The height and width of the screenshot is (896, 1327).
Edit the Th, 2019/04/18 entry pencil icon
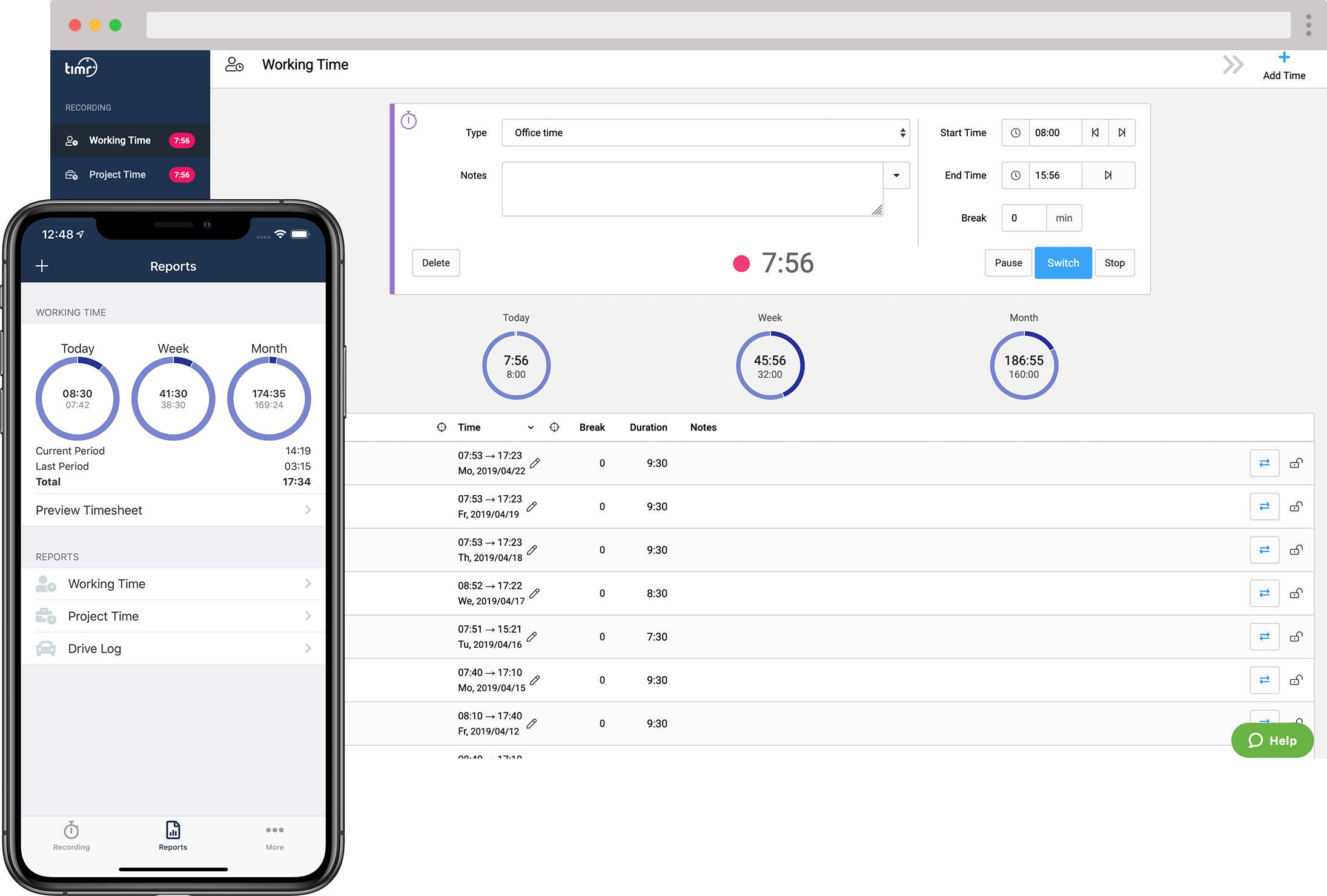click(x=532, y=550)
